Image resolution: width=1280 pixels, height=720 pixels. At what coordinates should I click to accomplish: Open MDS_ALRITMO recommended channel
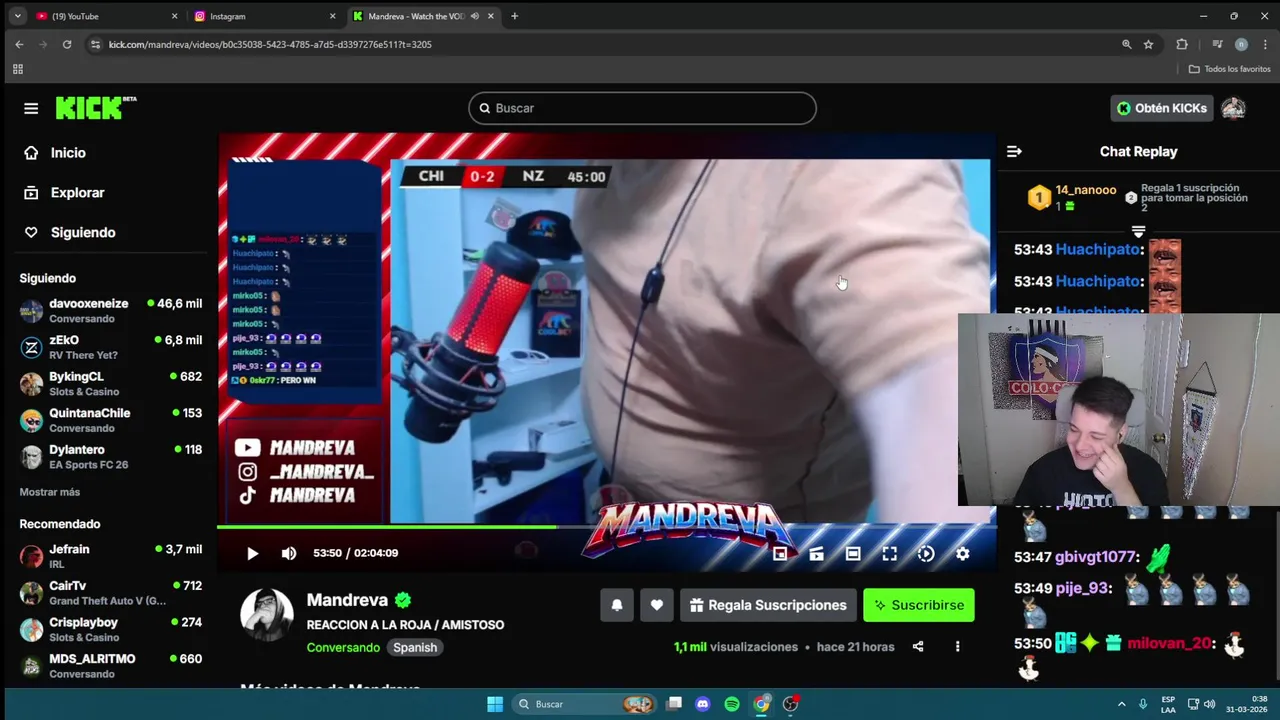point(111,666)
